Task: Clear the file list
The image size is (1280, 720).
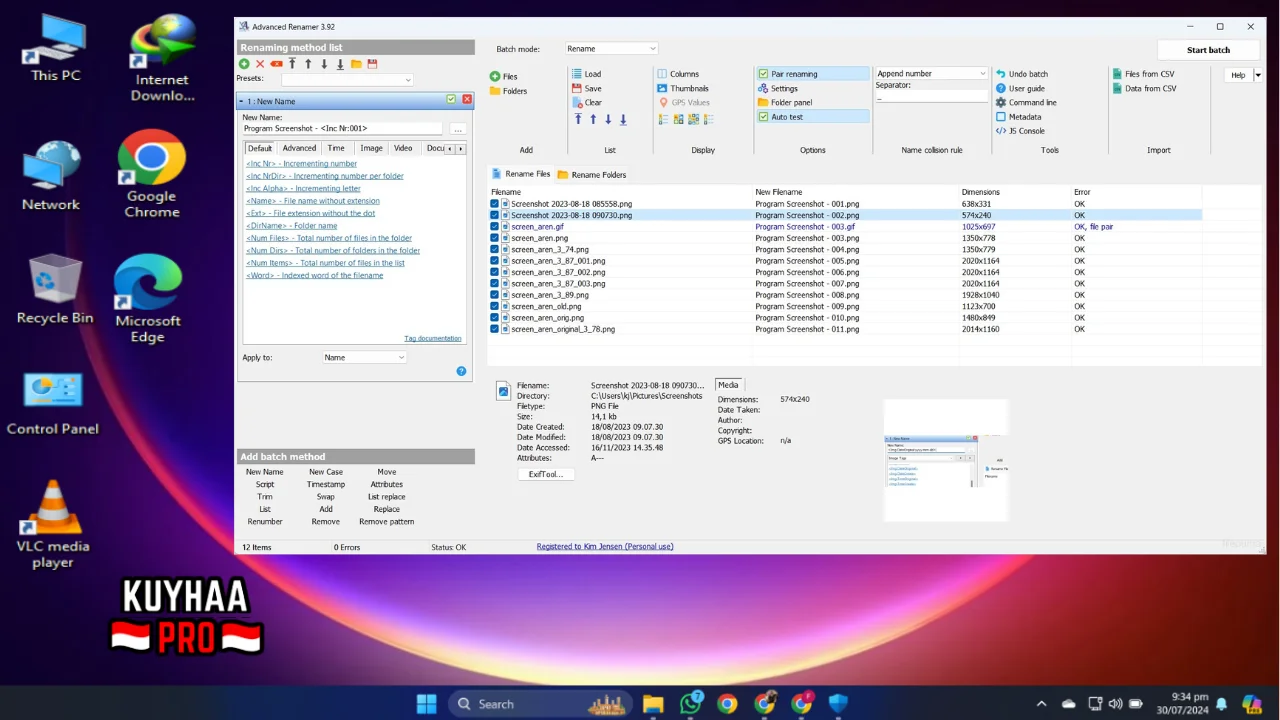Action: [586, 102]
